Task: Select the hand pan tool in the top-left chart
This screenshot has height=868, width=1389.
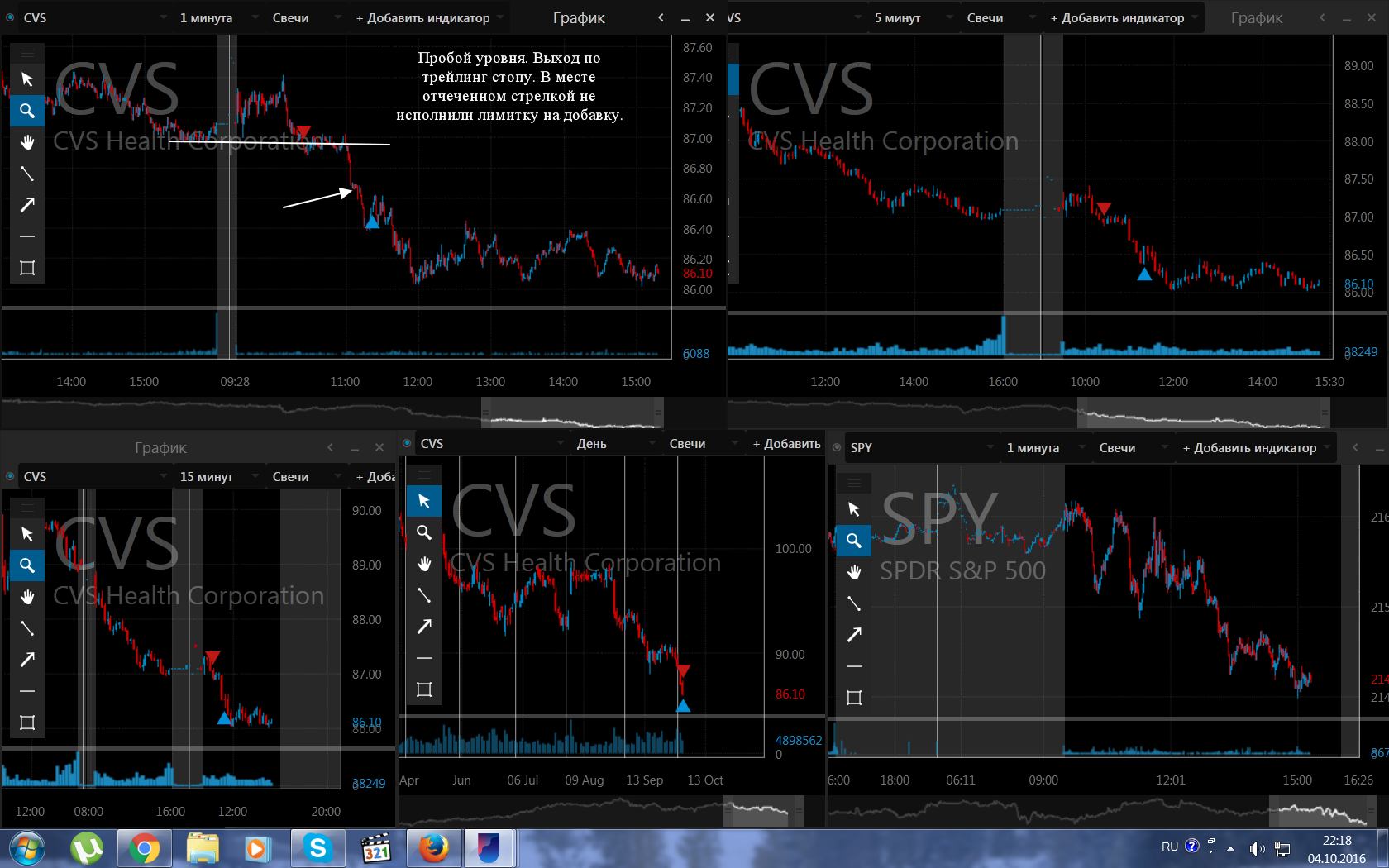Action: (27, 142)
